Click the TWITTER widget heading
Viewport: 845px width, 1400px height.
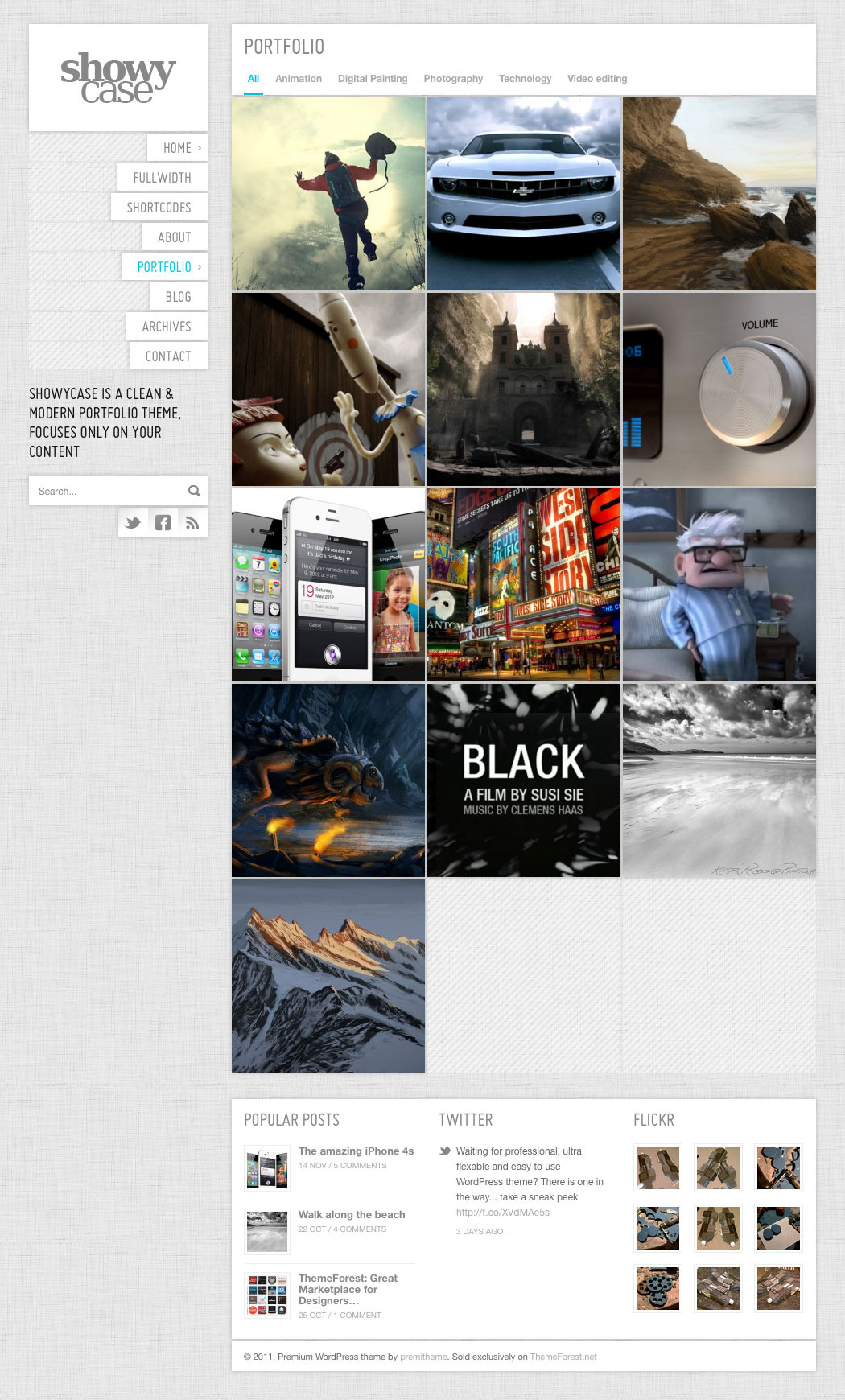466,1120
